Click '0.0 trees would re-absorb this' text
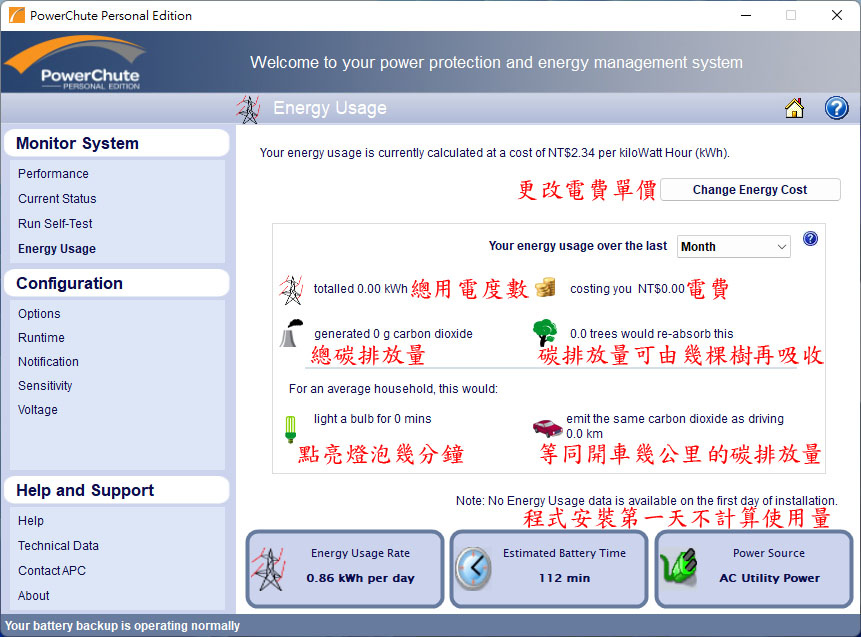 [651, 334]
